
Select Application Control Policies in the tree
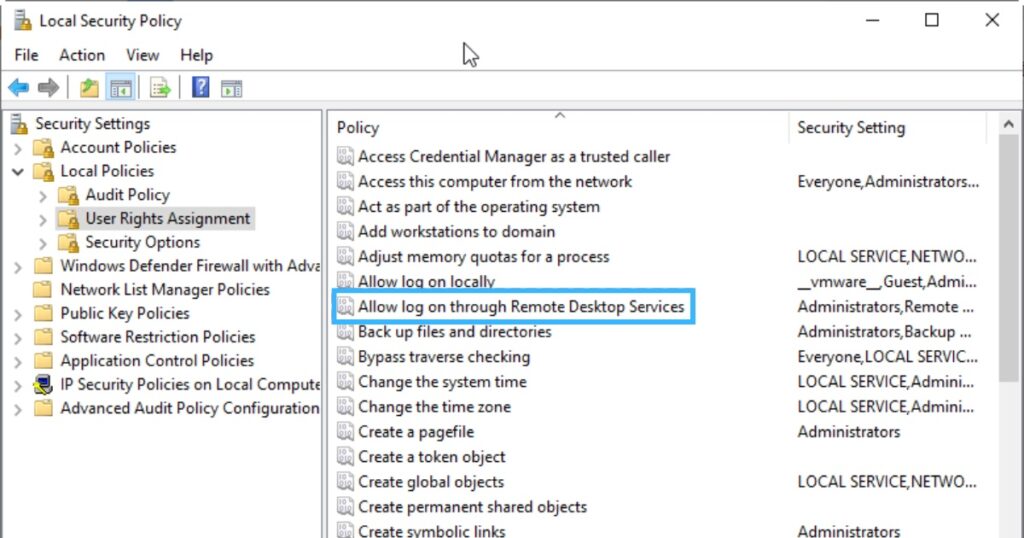pos(157,360)
